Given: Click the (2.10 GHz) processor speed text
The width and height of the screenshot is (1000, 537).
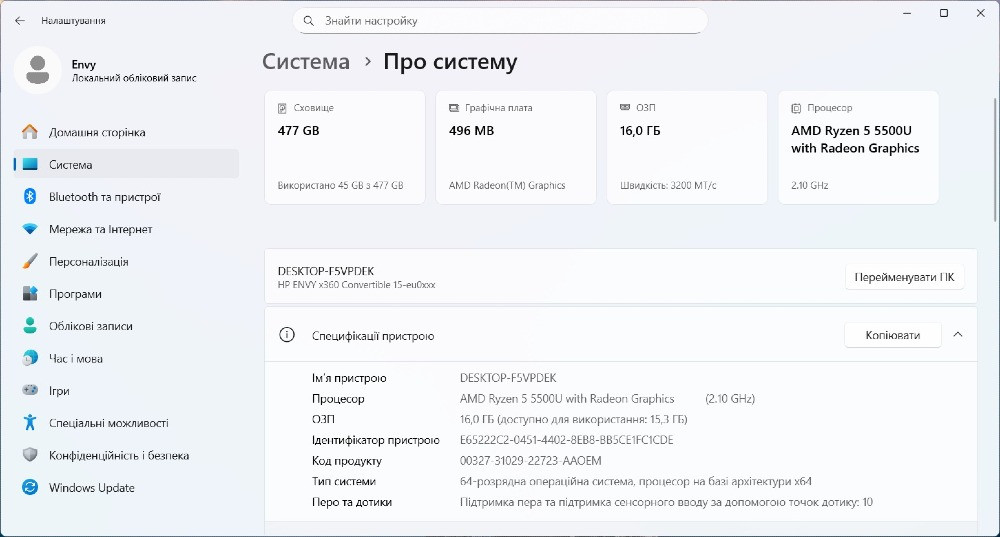Looking at the screenshot, I should click(730, 399).
